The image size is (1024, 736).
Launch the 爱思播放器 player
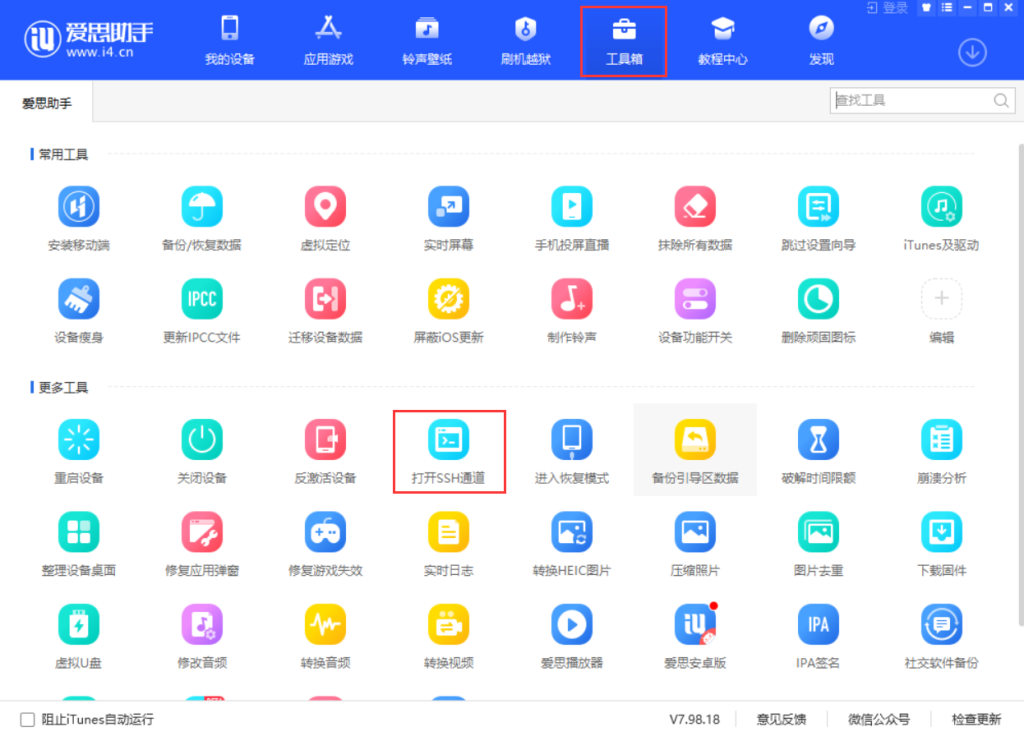coord(571,625)
